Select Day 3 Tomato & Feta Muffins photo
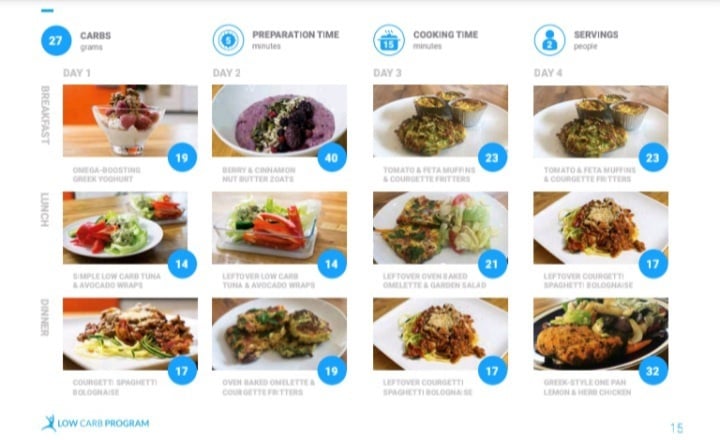720x440 pixels. (440, 121)
